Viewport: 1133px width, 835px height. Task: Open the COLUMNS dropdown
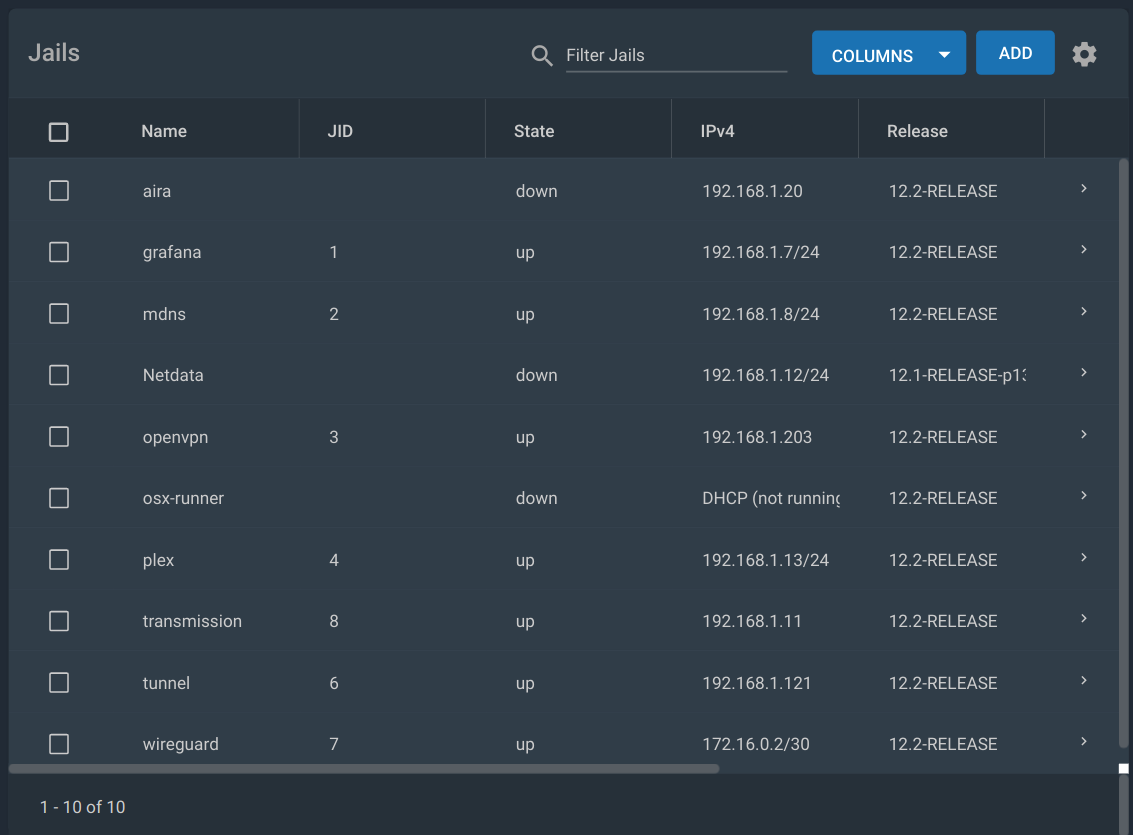pyautogui.click(x=889, y=53)
